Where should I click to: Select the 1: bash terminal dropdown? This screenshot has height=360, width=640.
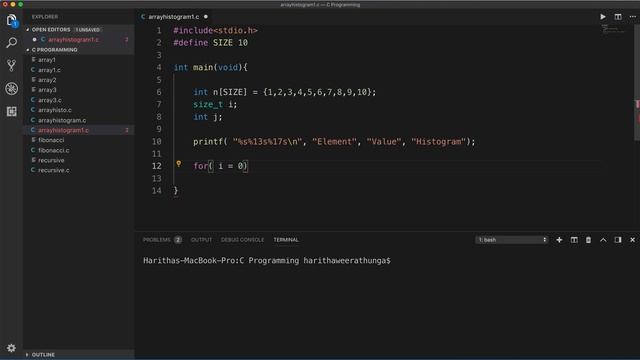click(511, 240)
